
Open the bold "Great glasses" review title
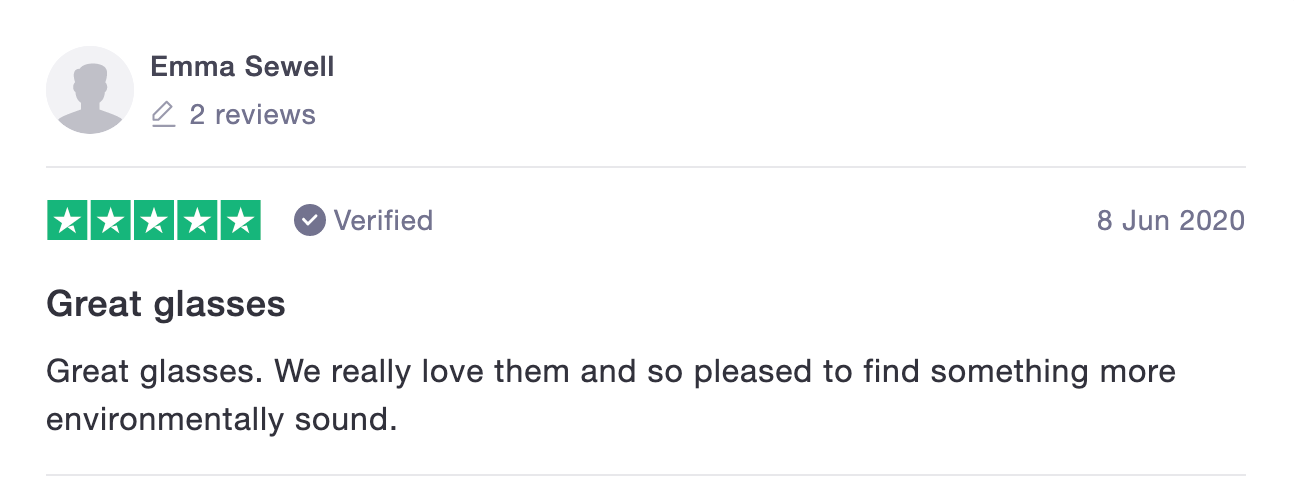tap(166, 304)
